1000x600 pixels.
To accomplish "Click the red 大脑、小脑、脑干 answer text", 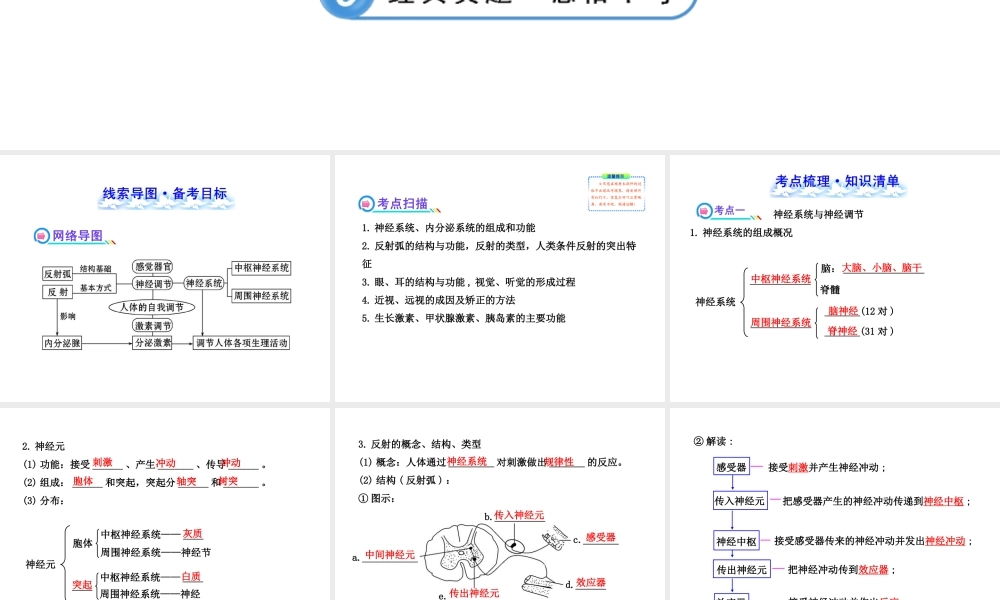I will pyautogui.click(x=881, y=268).
